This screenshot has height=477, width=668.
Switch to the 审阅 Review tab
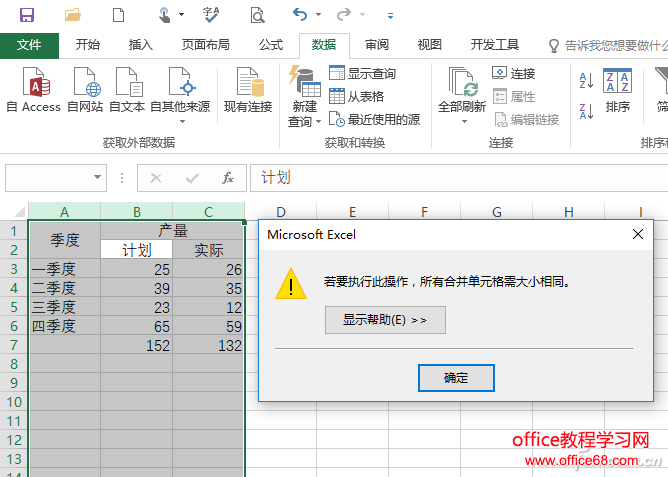point(377,45)
